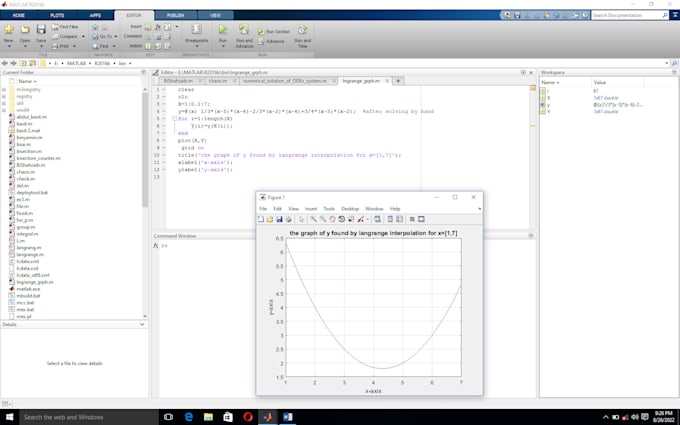Click the Open file icon in Figure 1
This screenshot has width=680, height=425.
point(270,219)
